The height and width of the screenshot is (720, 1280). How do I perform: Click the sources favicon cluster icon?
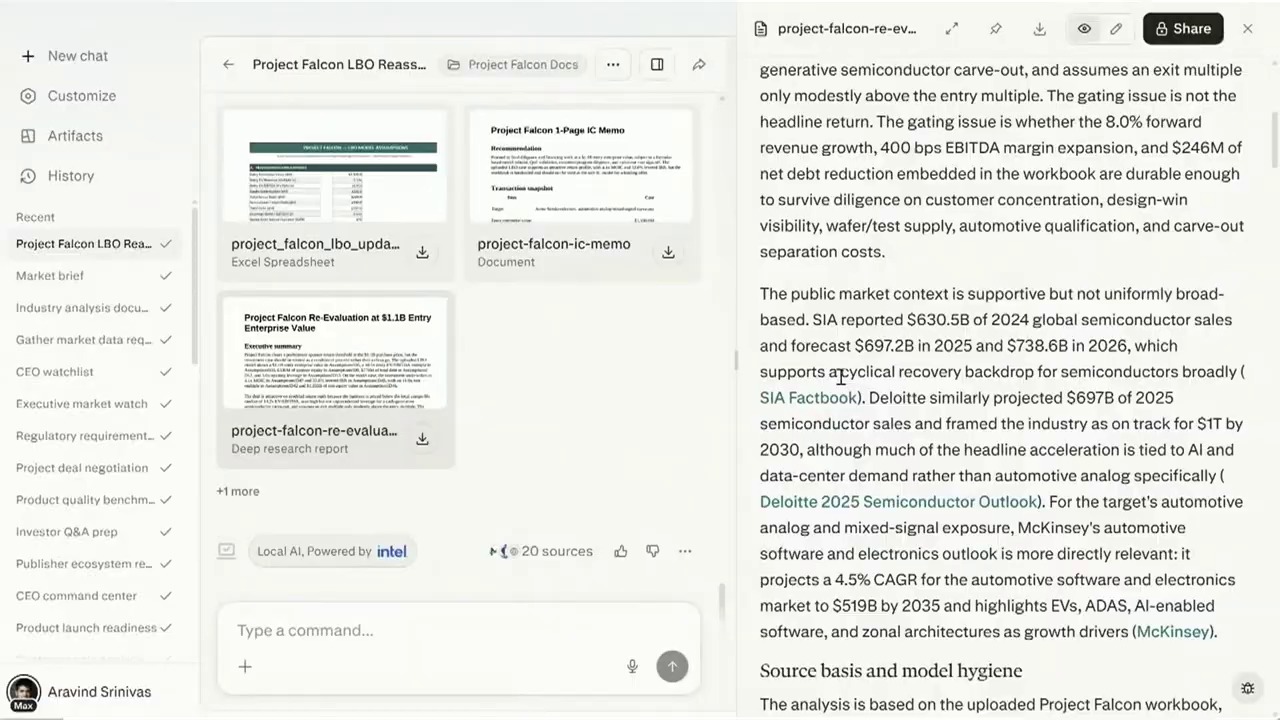(503, 551)
